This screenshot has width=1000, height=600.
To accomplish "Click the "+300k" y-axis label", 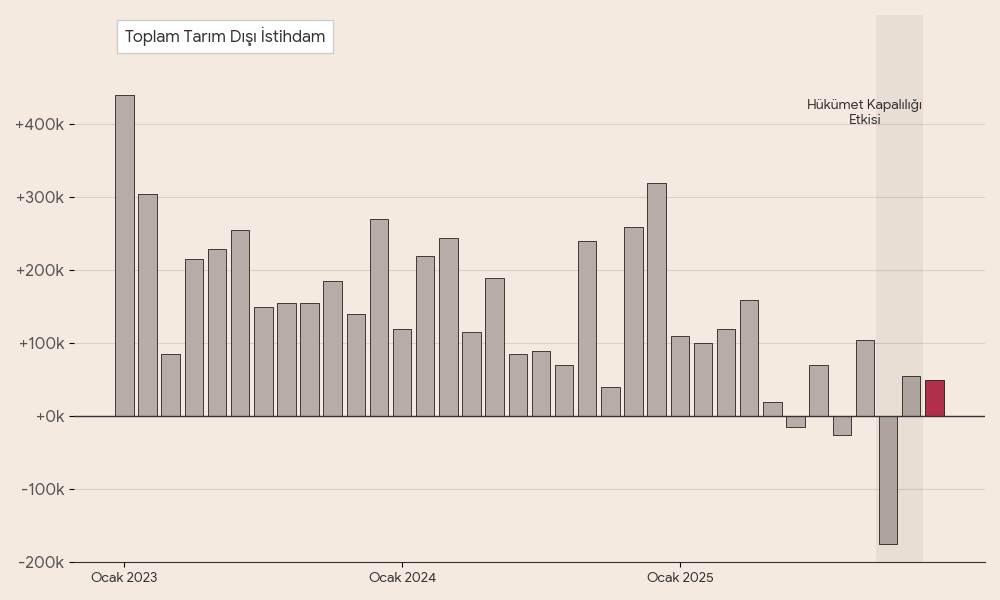I will 40,198.
